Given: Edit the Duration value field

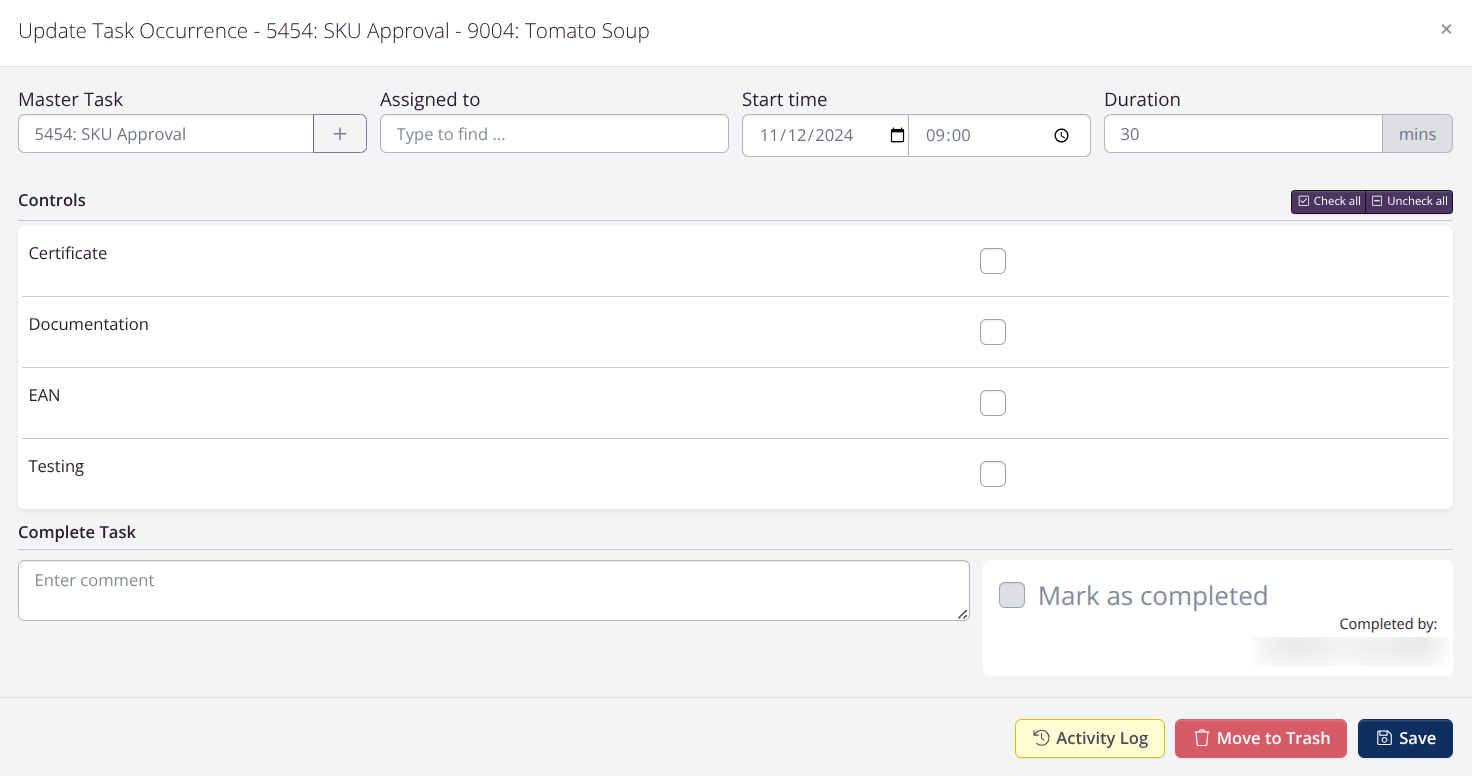Looking at the screenshot, I should coord(1243,133).
